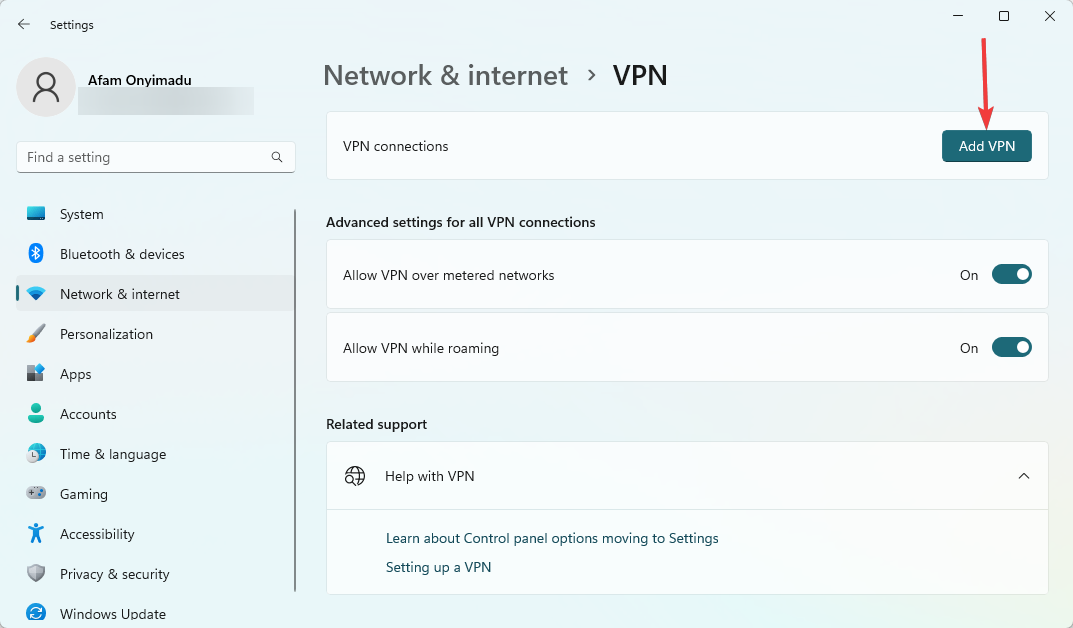
Task: Click the sidebar vertical scrollbar
Action: 295,400
